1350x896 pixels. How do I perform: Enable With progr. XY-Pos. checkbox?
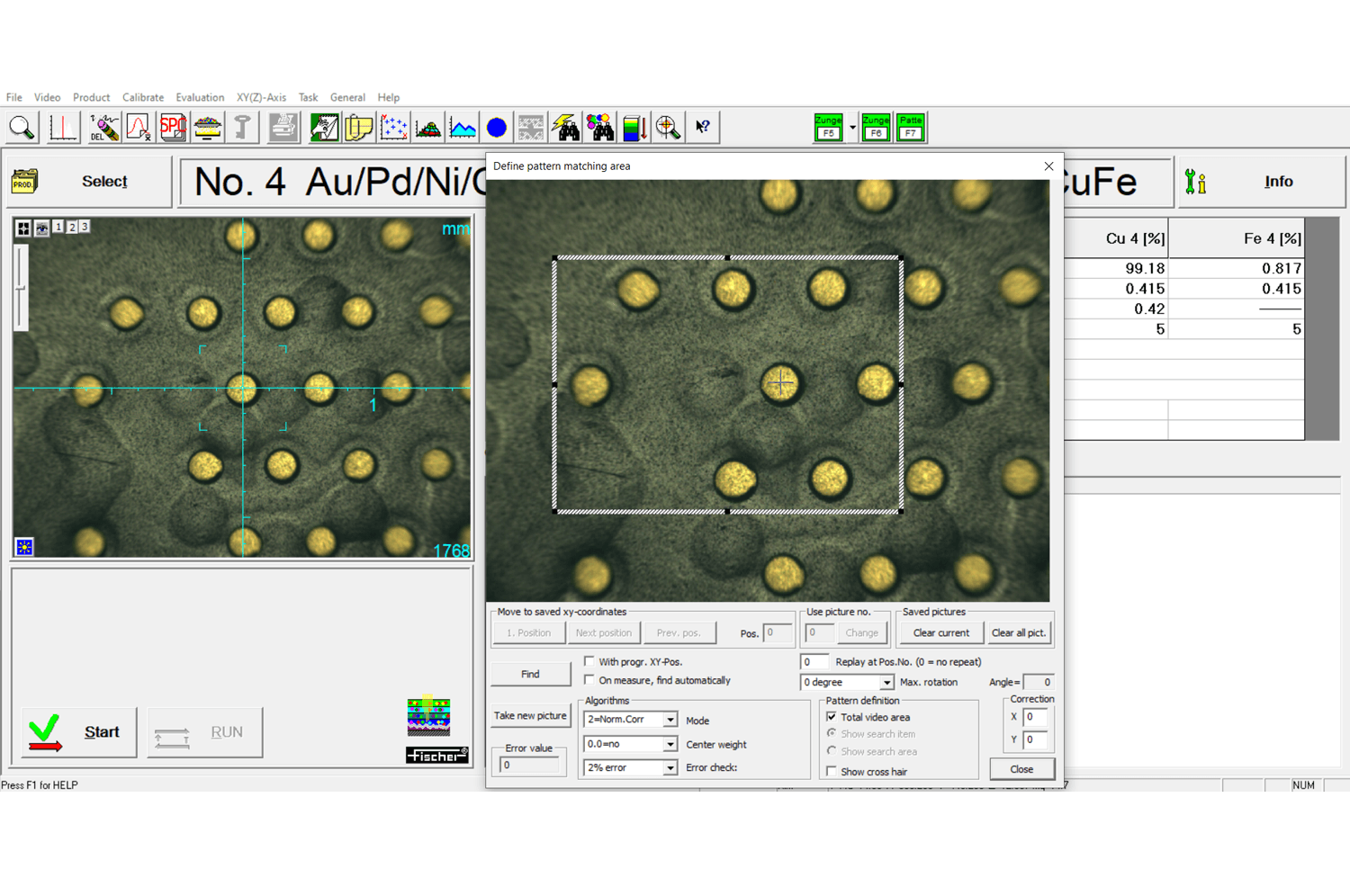589,661
